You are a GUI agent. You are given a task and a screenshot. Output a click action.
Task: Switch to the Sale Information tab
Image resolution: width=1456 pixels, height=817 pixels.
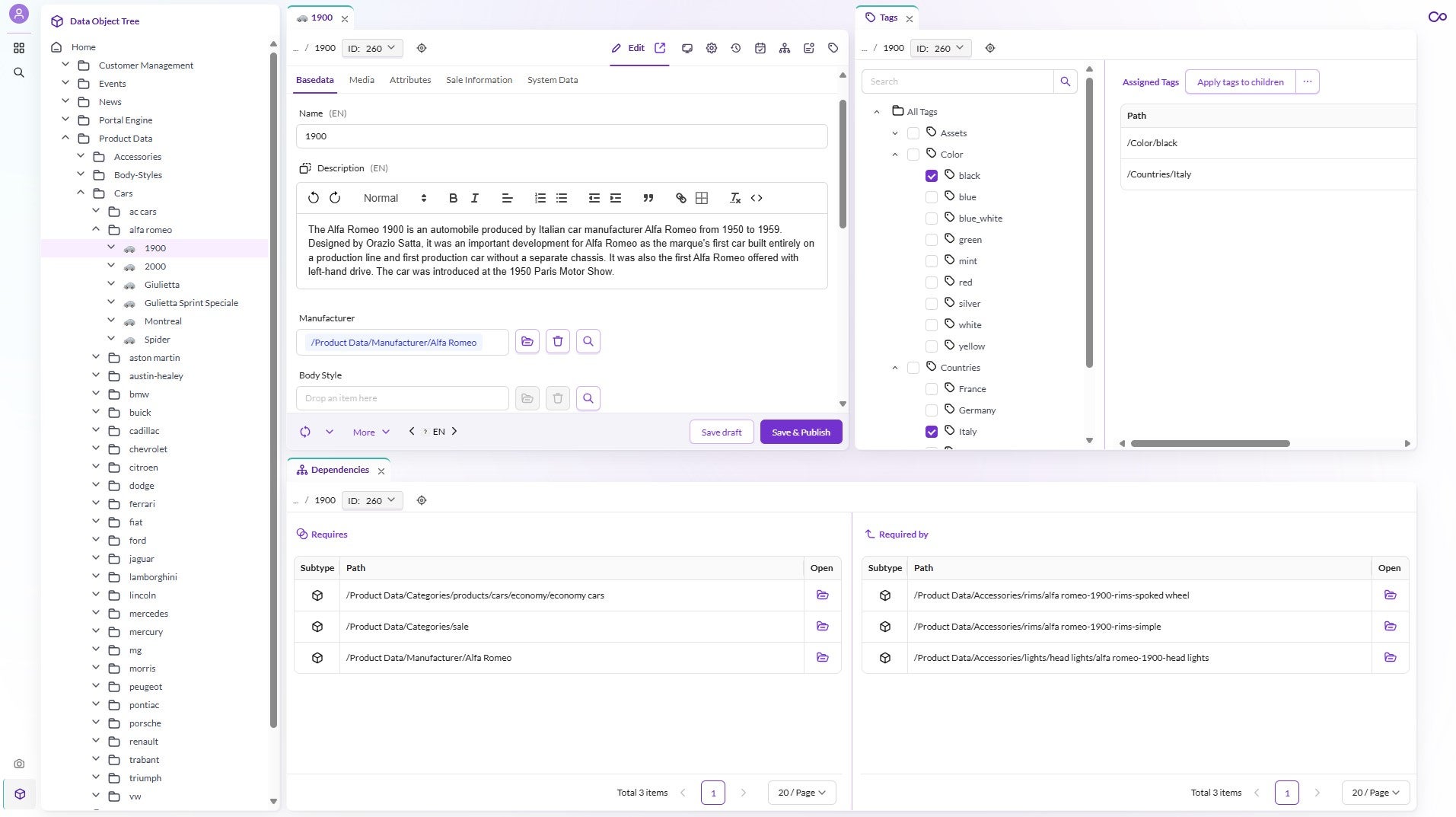click(479, 80)
